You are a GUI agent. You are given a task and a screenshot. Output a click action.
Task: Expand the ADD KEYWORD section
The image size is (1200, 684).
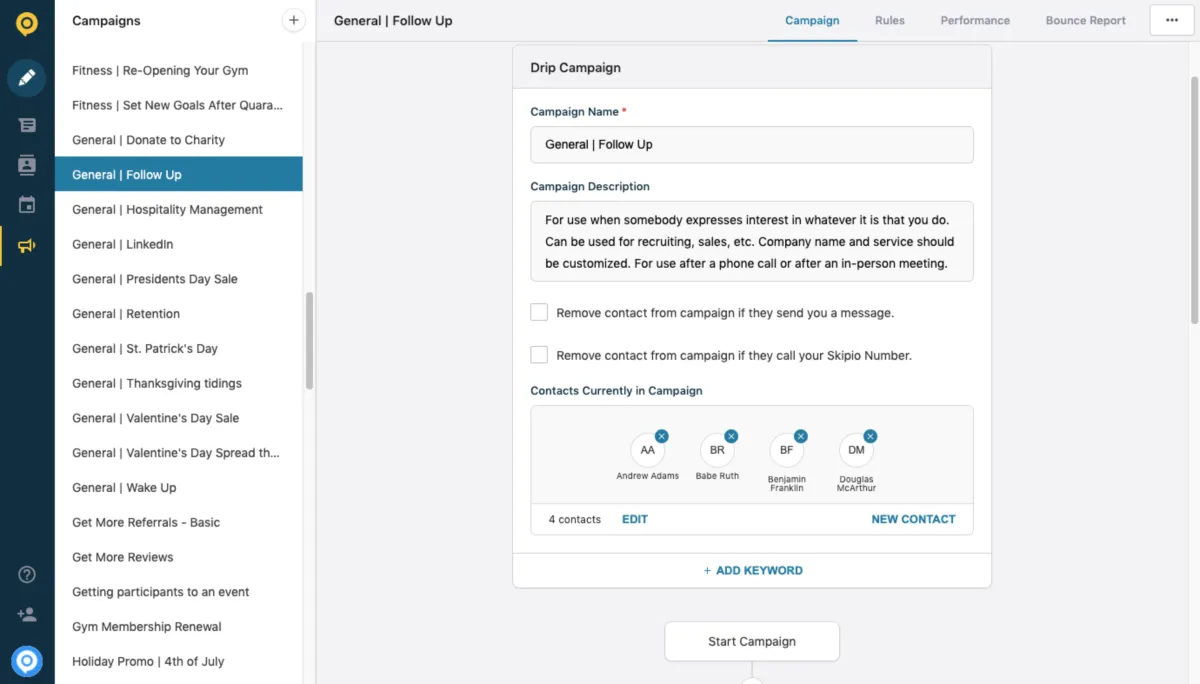[x=752, y=570]
